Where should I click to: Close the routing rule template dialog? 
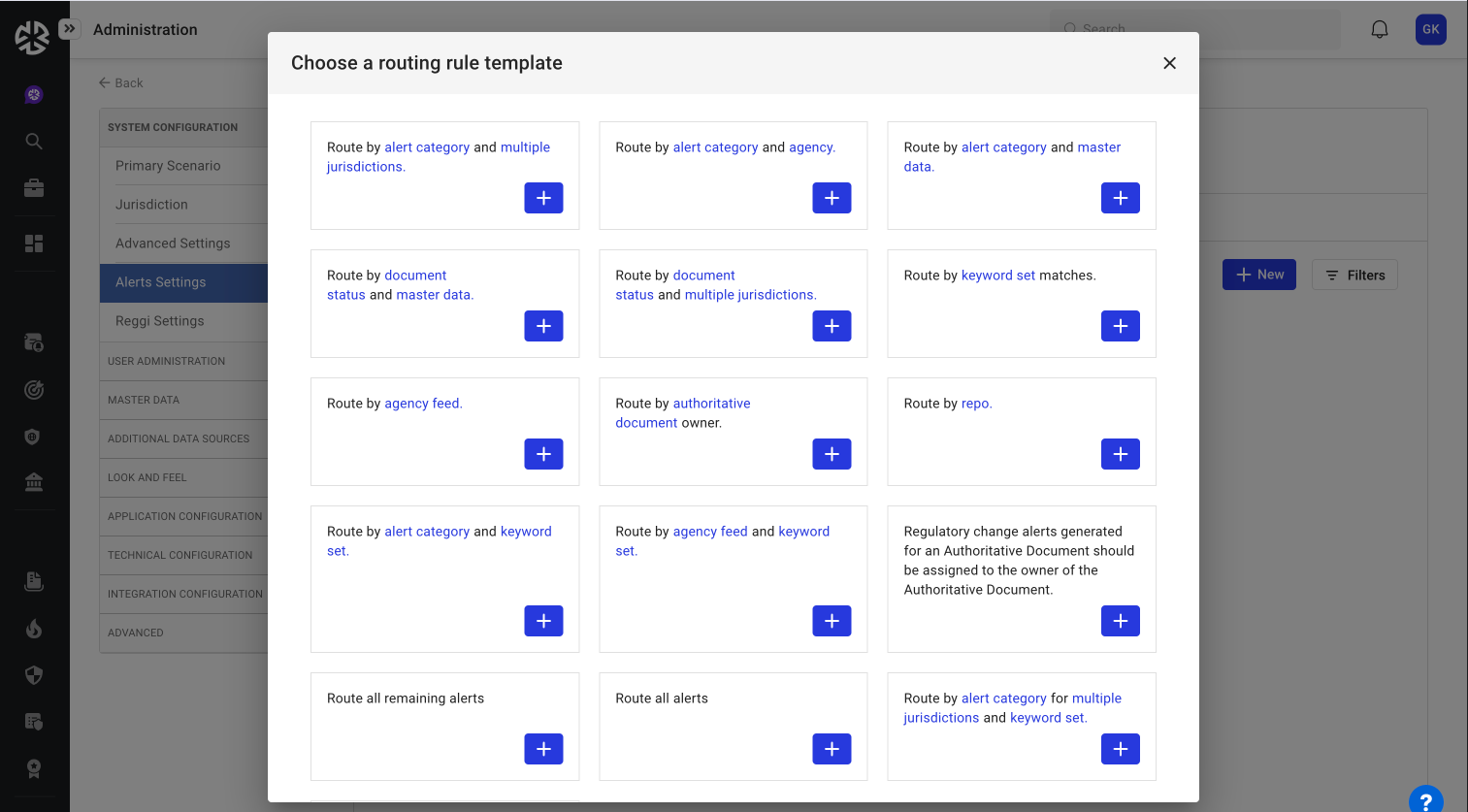point(1169,63)
